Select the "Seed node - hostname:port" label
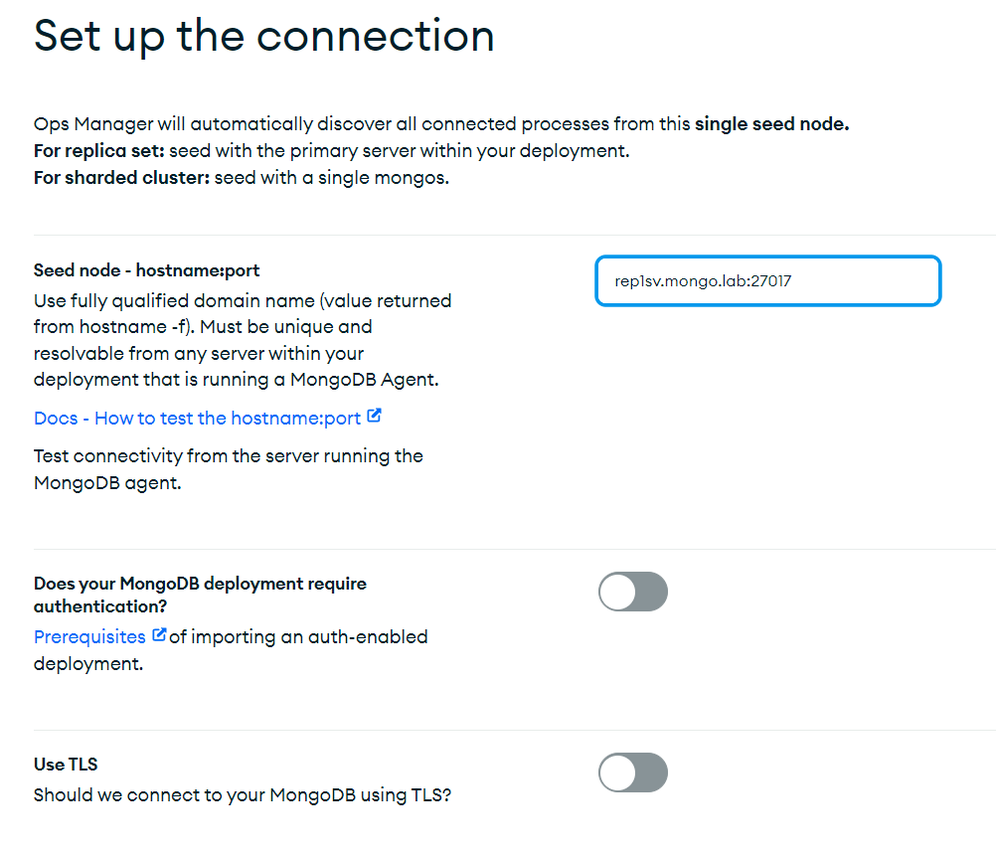This screenshot has width=996, height=857. pyautogui.click(x=147, y=271)
